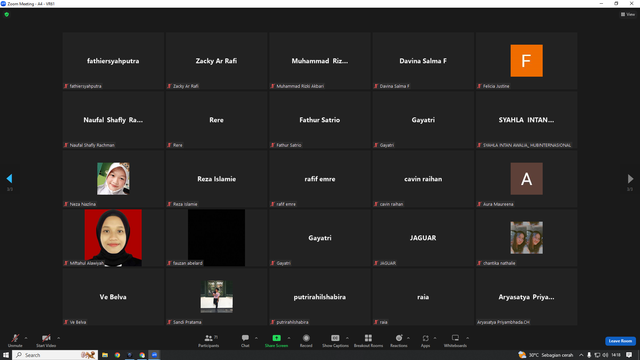
Task: Click putrirahilshabira participant name
Action: pos(320,297)
